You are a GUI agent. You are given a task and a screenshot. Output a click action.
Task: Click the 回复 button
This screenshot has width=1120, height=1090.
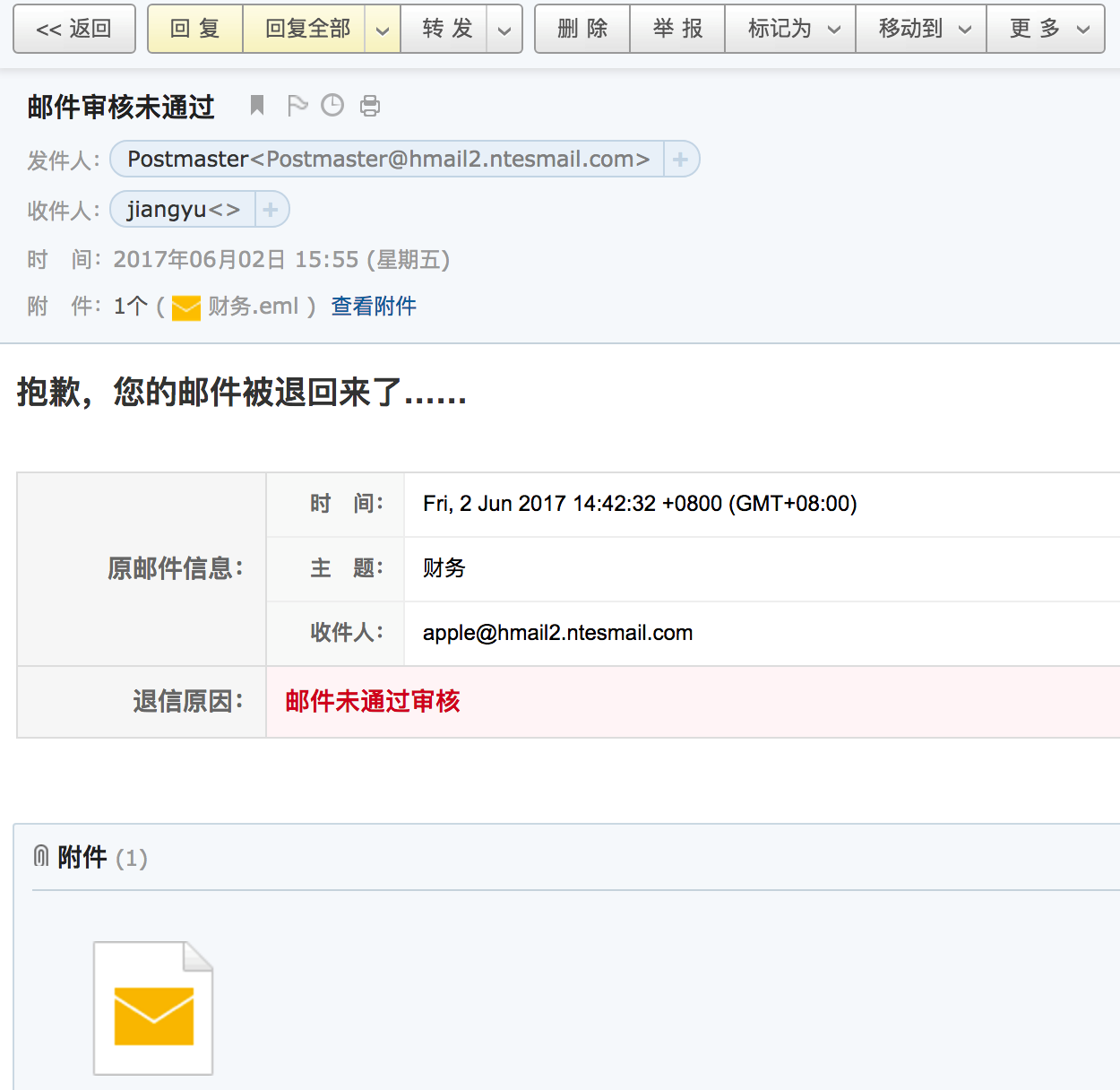(x=195, y=29)
